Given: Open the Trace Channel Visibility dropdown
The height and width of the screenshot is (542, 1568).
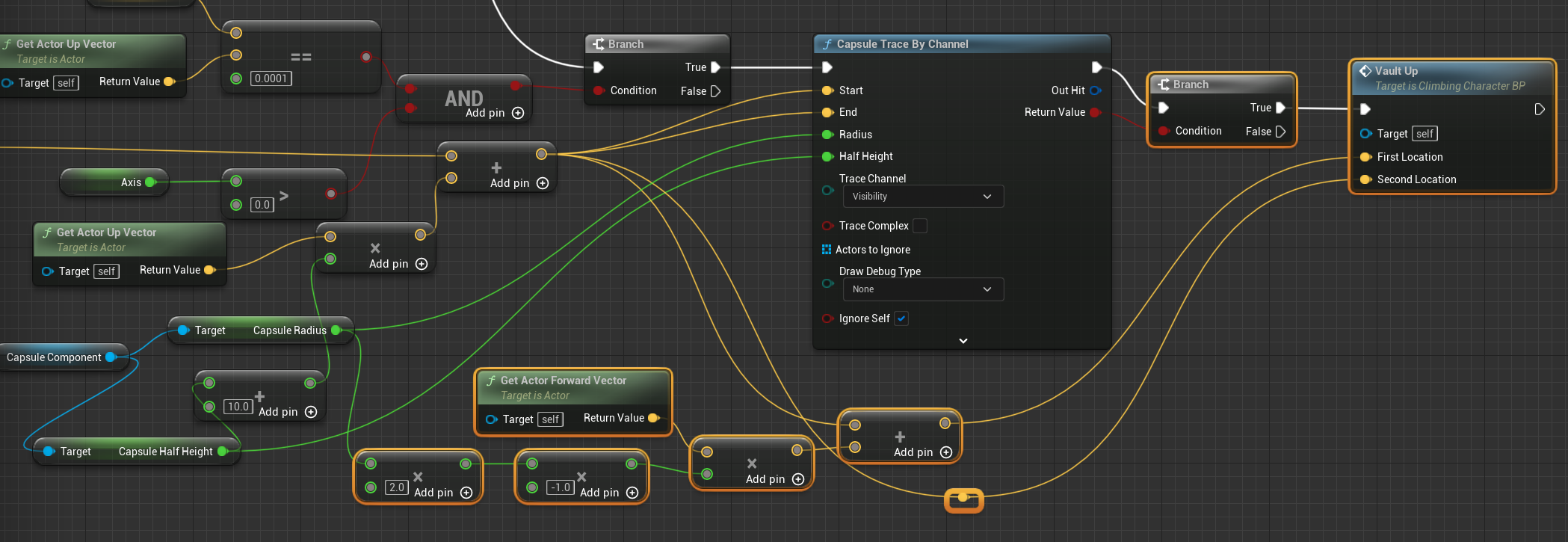Looking at the screenshot, I should click(922, 197).
